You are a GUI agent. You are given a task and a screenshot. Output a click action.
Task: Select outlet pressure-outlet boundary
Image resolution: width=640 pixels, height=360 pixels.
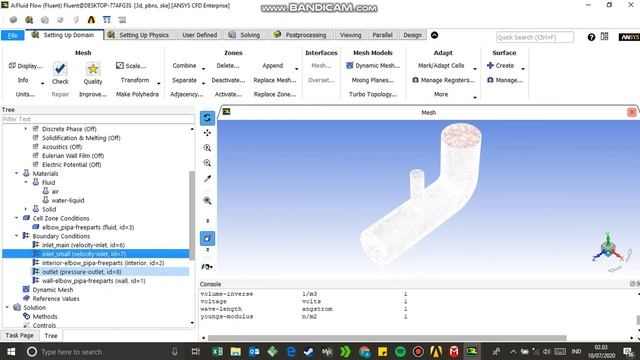click(x=82, y=272)
